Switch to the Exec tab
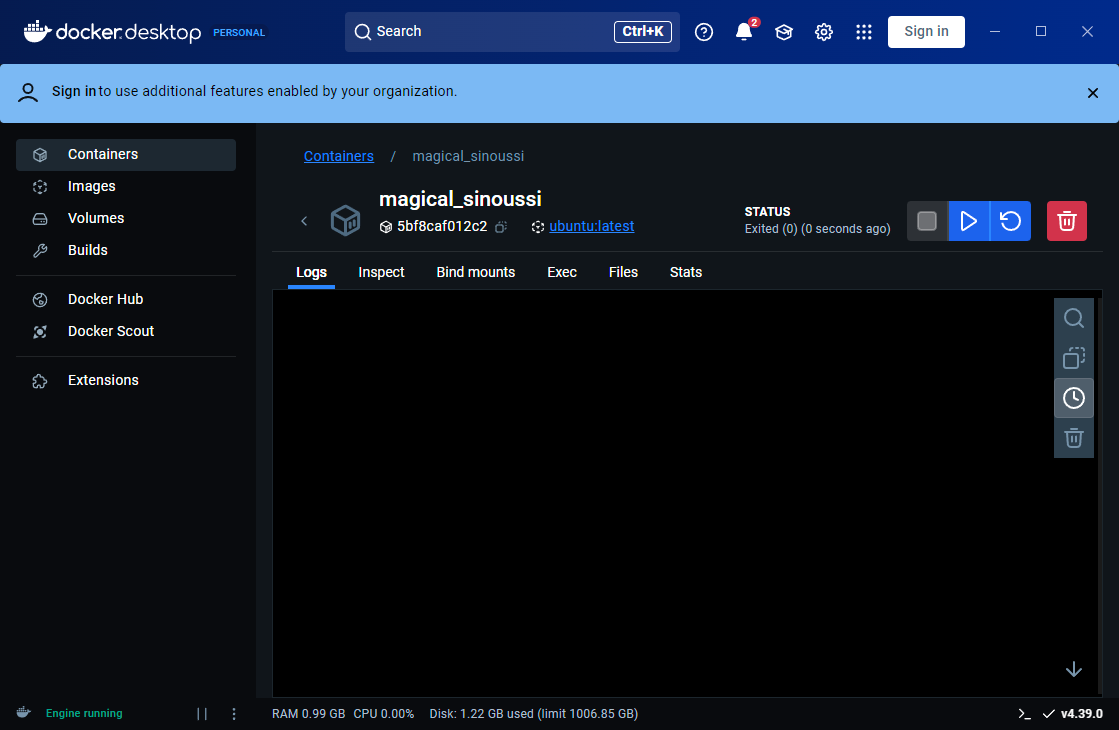The height and width of the screenshot is (730, 1119). pyautogui.click(x=562, y=273)
